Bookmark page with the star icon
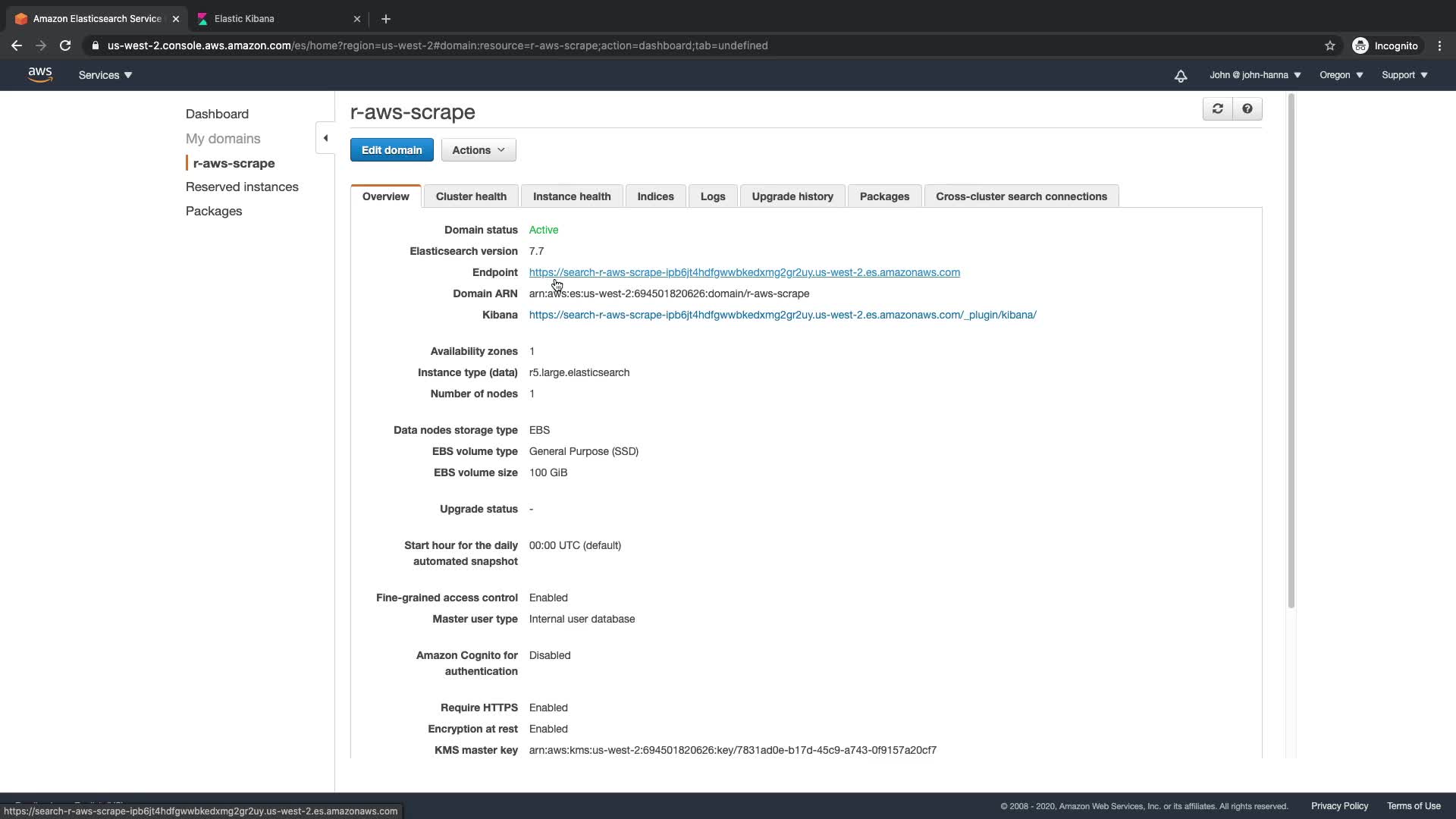 (1329, 45)
